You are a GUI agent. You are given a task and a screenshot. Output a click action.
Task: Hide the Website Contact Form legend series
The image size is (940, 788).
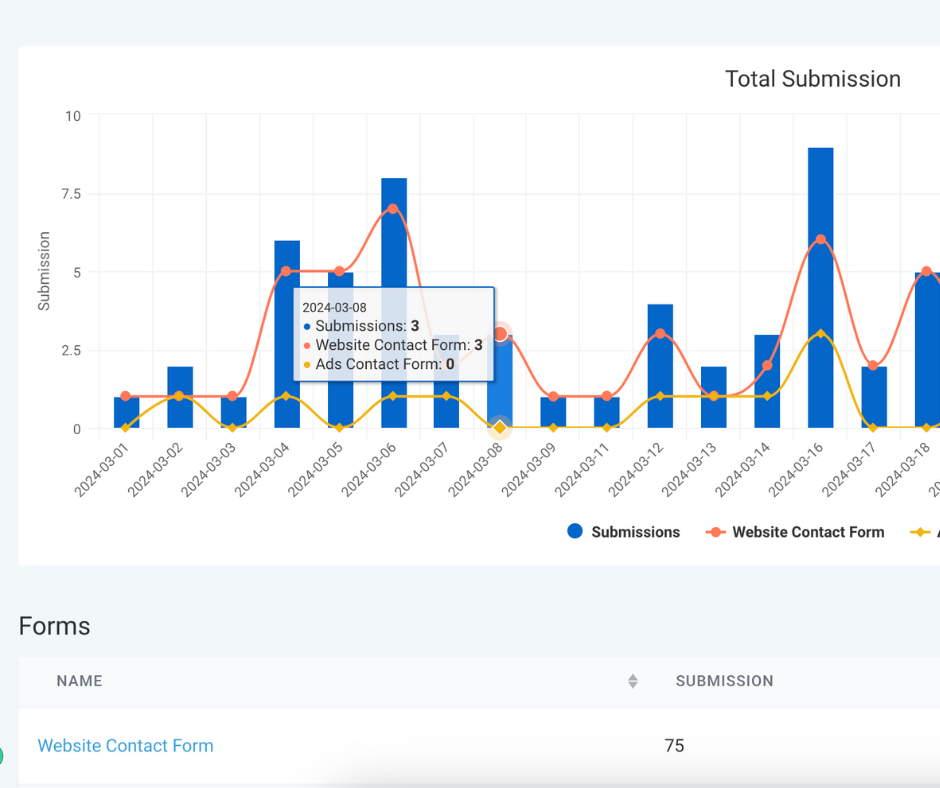(795, 532)
